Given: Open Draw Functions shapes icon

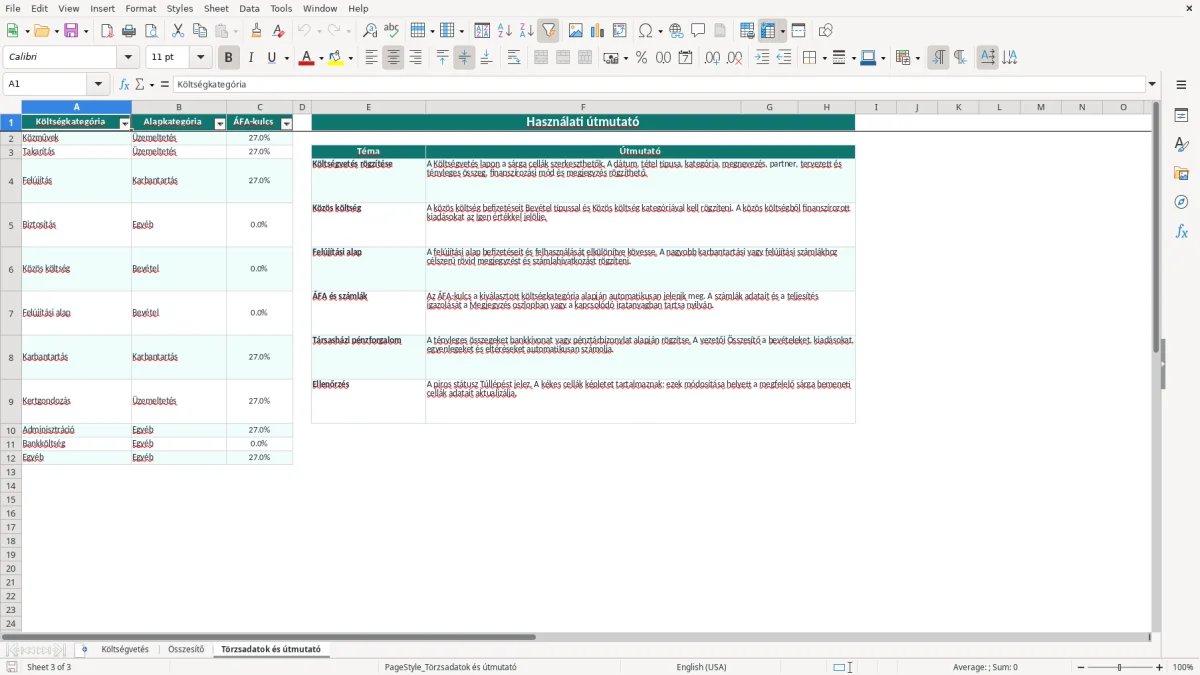Looking at the screenshot, I should 826,31.
